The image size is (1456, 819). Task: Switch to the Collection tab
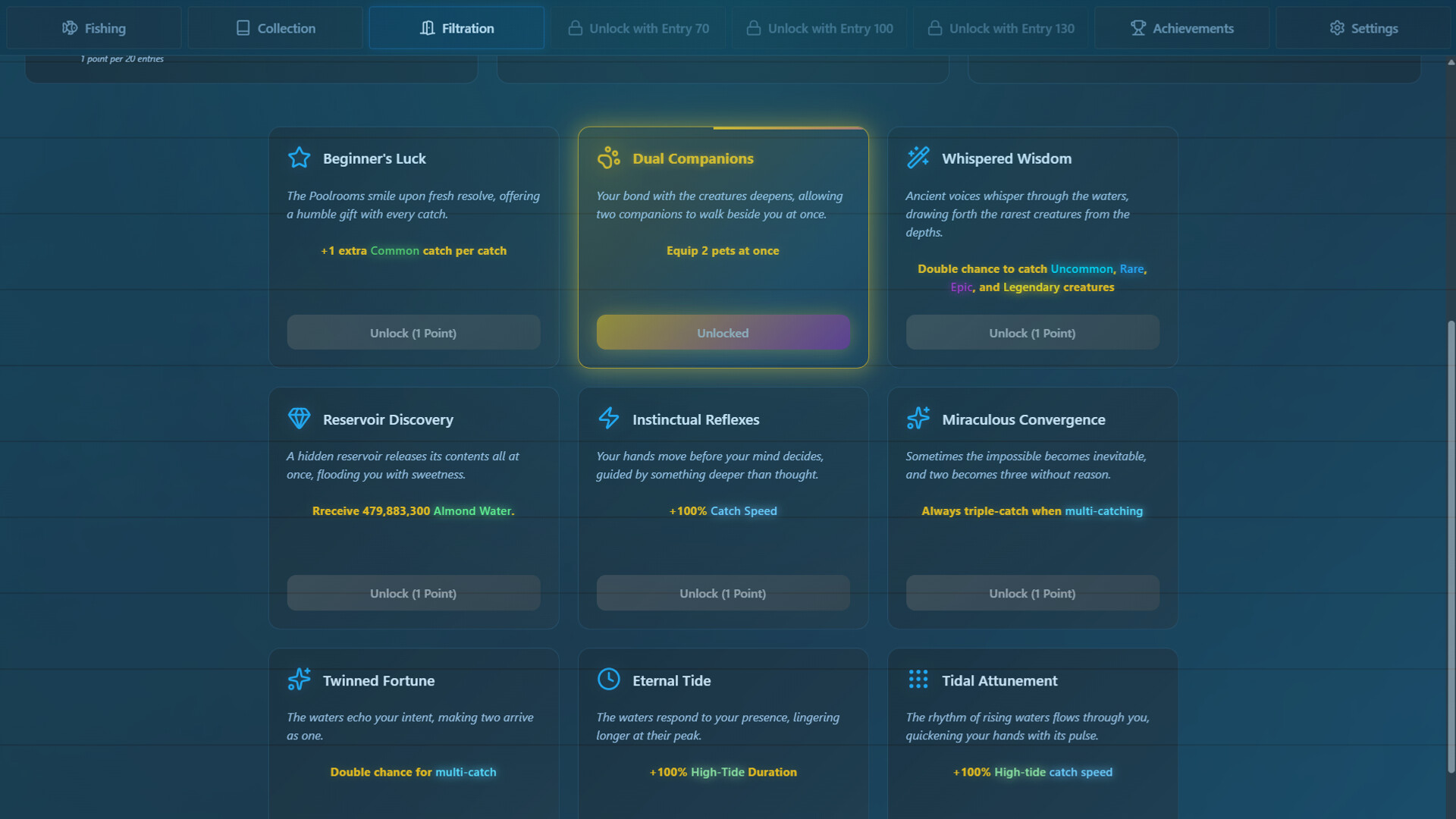pos(275,27)
